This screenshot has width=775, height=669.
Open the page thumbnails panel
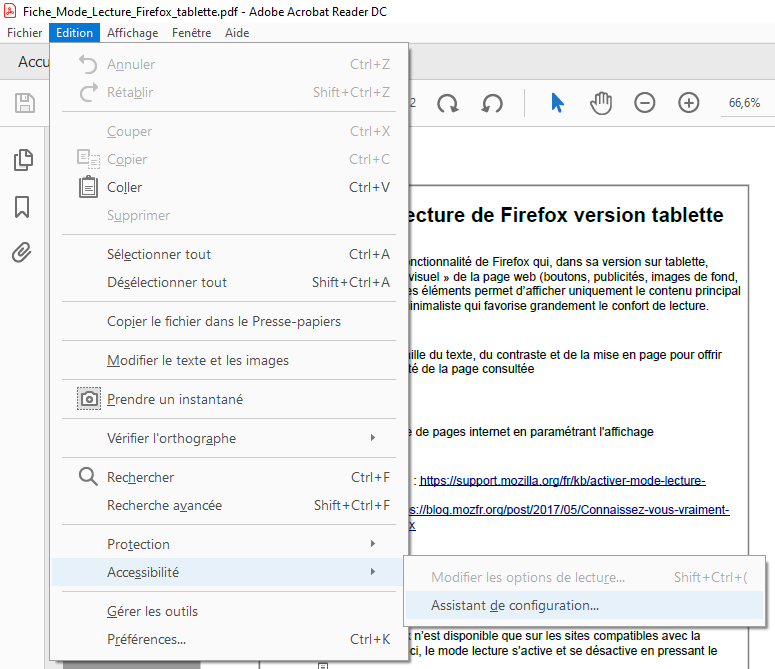[x=22, y=160]
